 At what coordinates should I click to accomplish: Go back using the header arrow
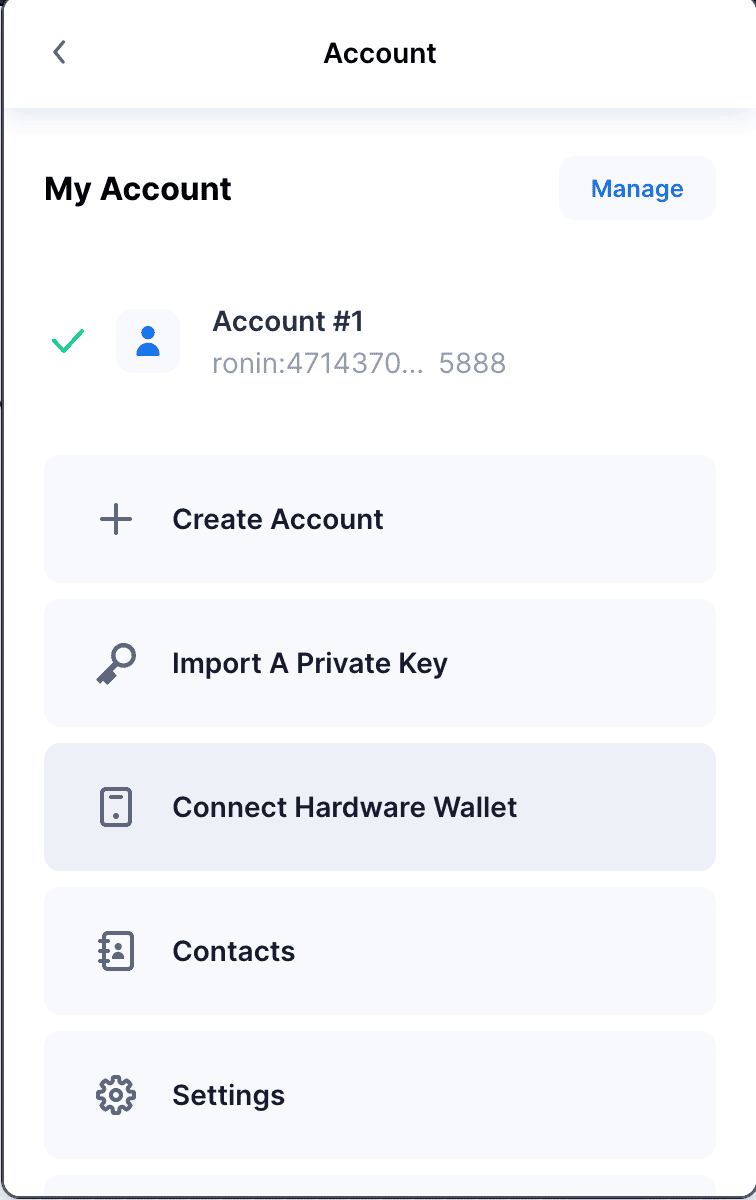coord(59,53)
